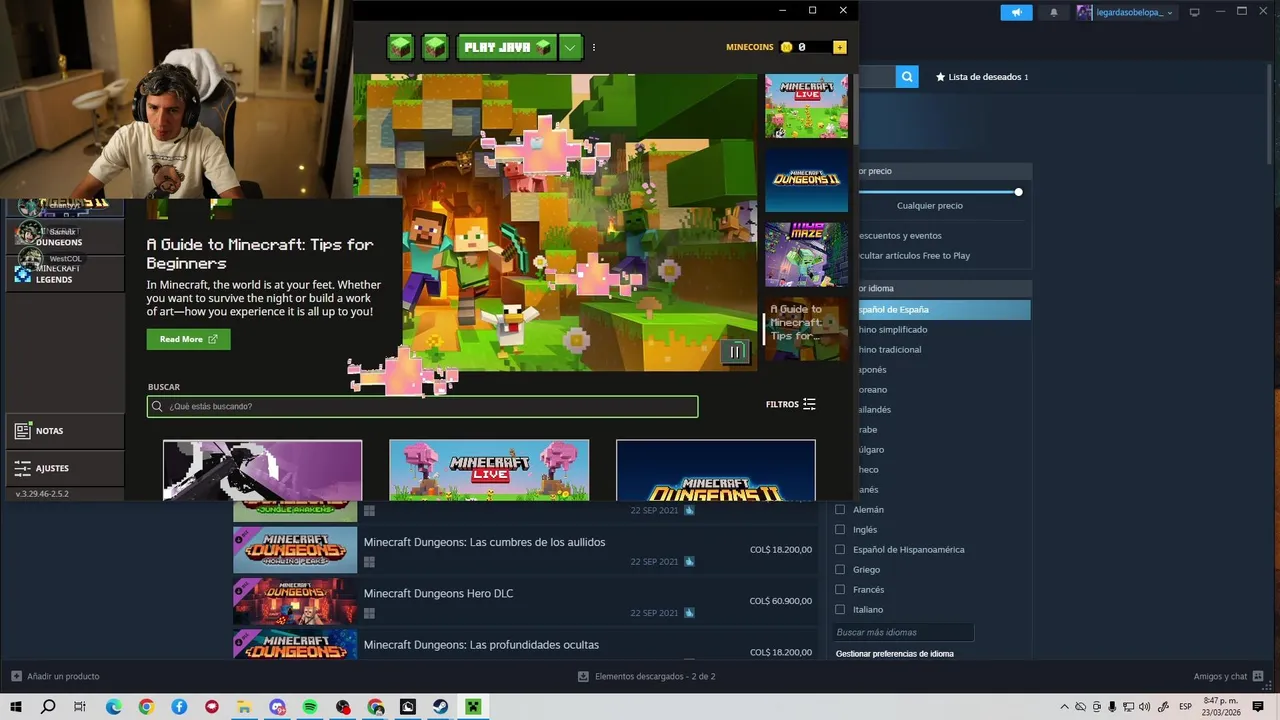Screen dimensions: 1280x720
Task: Collapse the Steam price filter section header
Action: coord(943,171)
